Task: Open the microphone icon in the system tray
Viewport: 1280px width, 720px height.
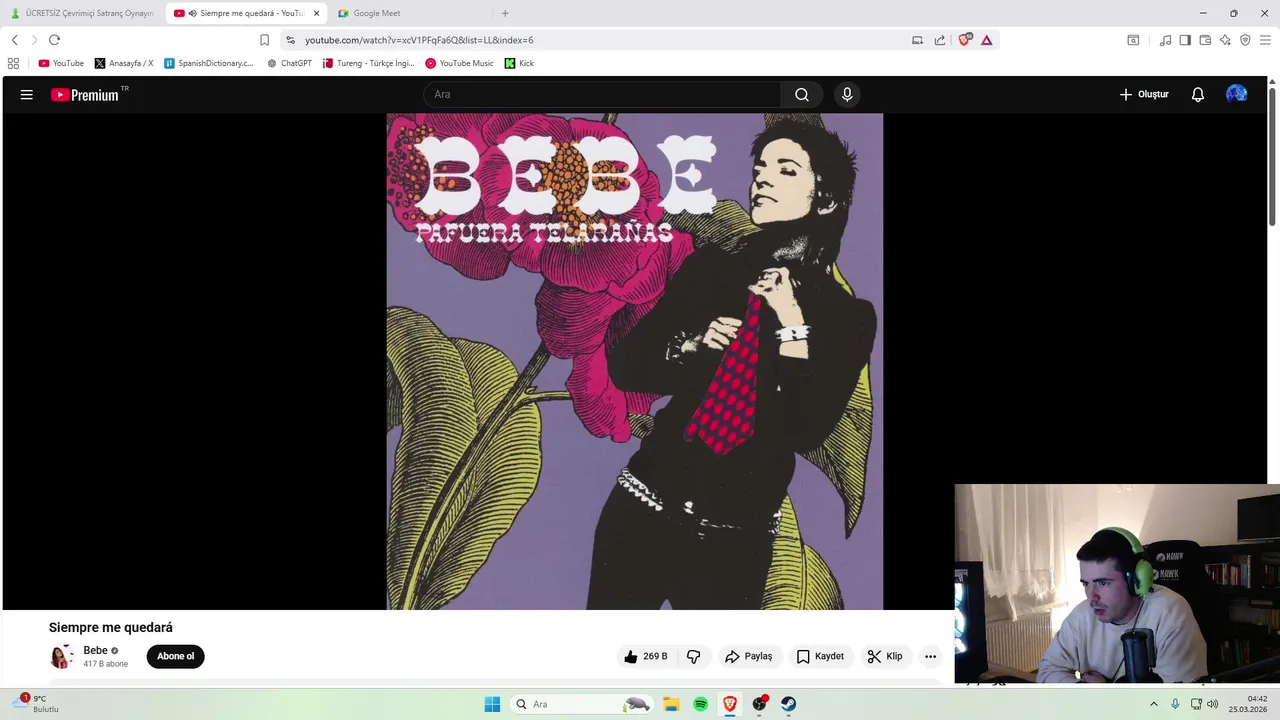Action: coord(1175,704)
